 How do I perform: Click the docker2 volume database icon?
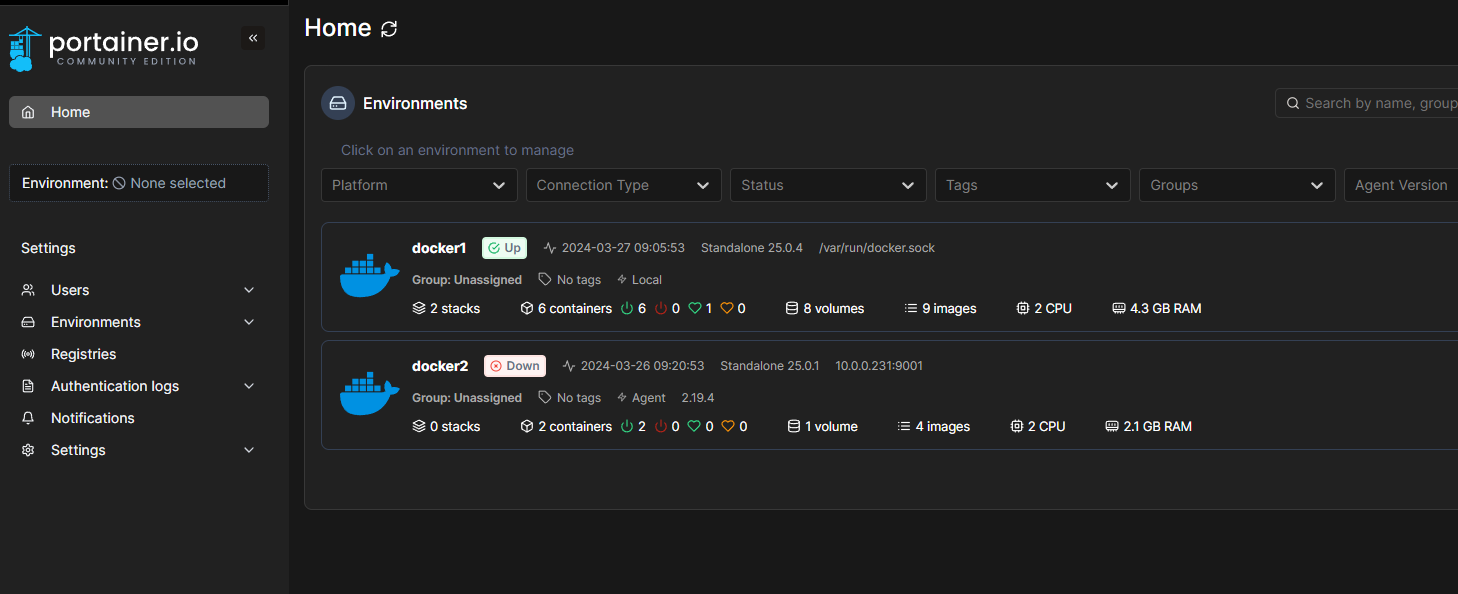coord(794,426)
